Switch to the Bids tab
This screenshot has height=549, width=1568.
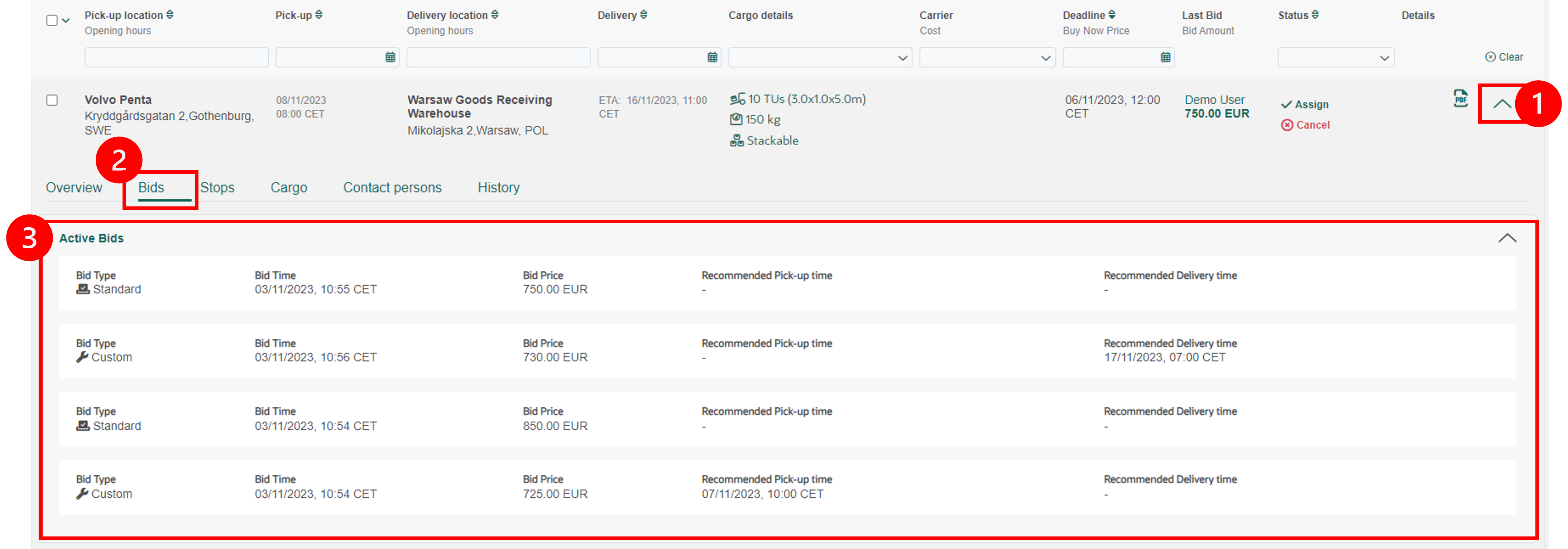(x=151, y=187)
